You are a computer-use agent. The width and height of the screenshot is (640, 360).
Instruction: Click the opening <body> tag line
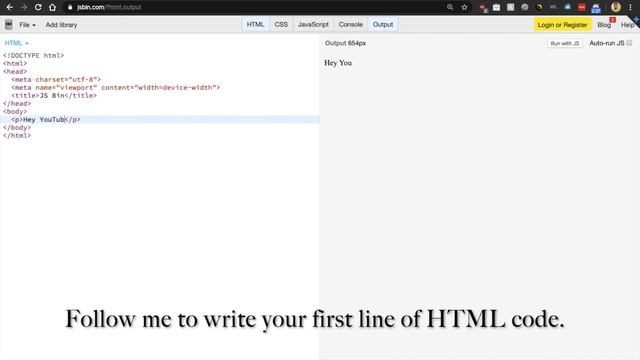coord(15,111)
